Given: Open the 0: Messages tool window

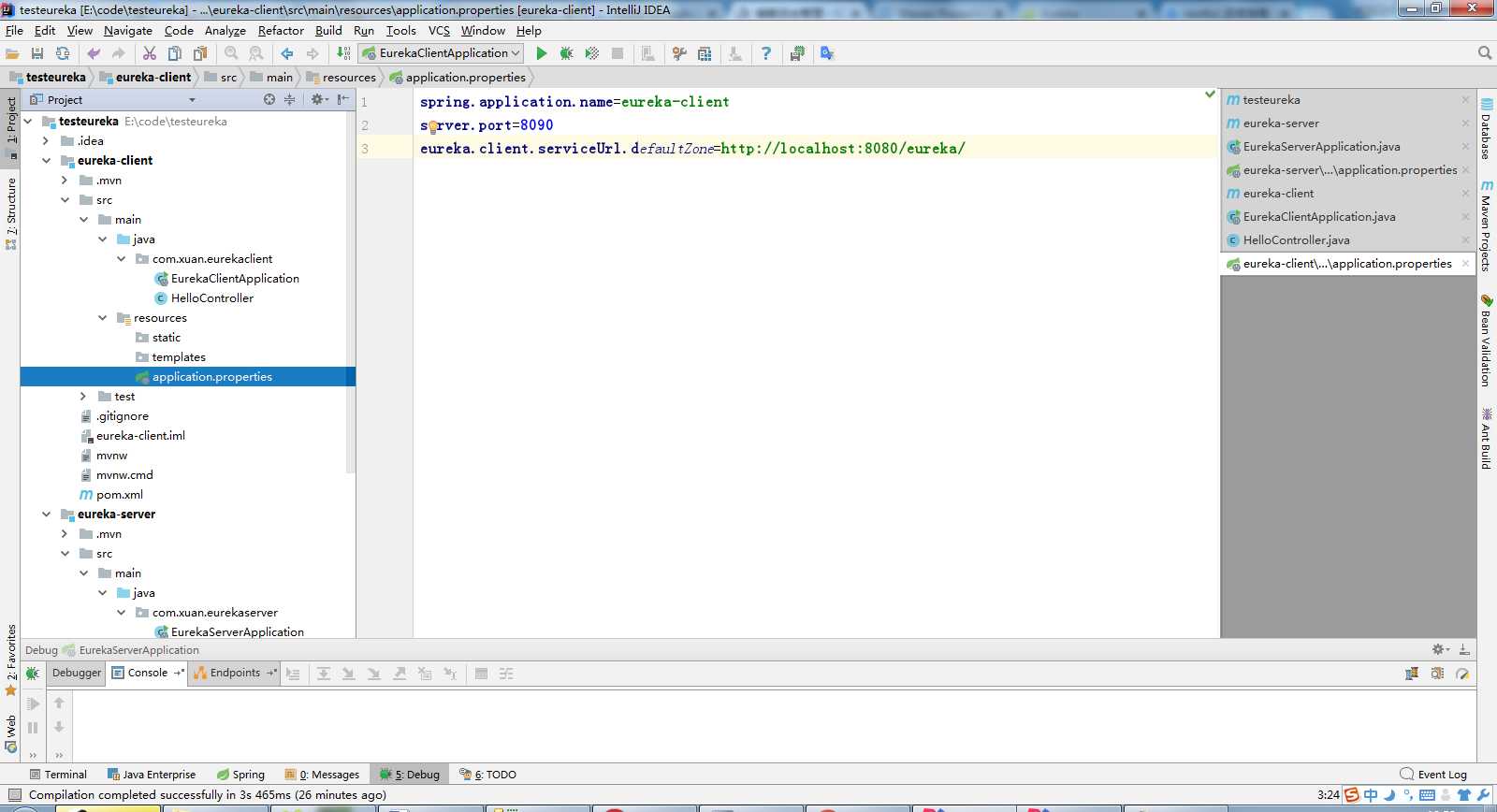Looking at the screenshot, I should [323, 775].
